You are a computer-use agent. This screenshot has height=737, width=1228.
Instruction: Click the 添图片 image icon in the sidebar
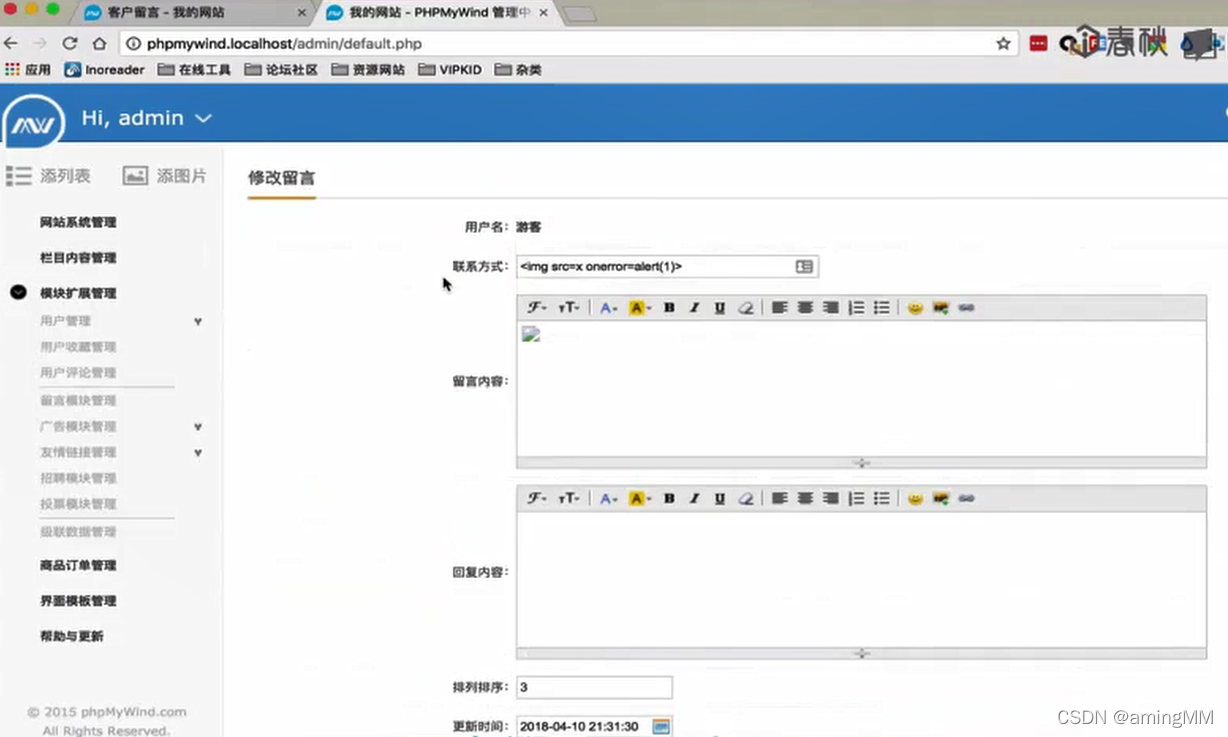[x=136, y=175]
